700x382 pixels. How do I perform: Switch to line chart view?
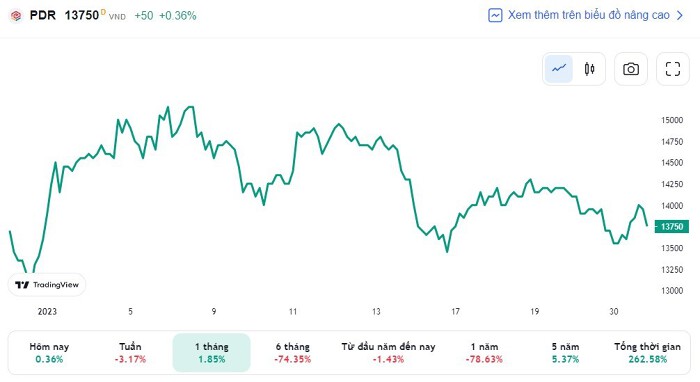coord(558,69)
